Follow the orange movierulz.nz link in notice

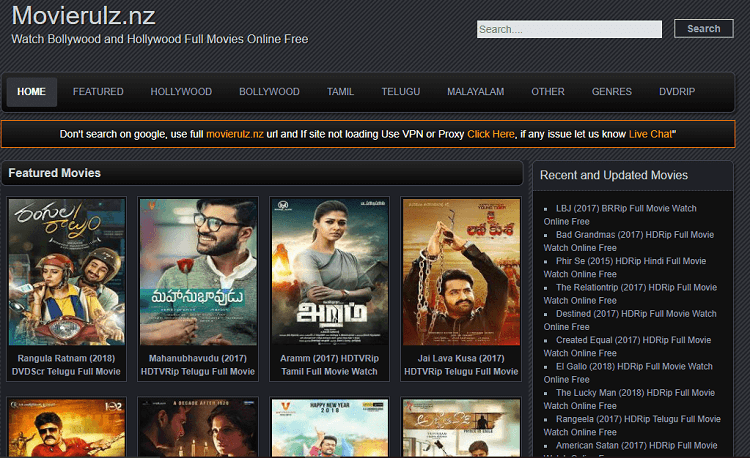click(x=235, y=134)
